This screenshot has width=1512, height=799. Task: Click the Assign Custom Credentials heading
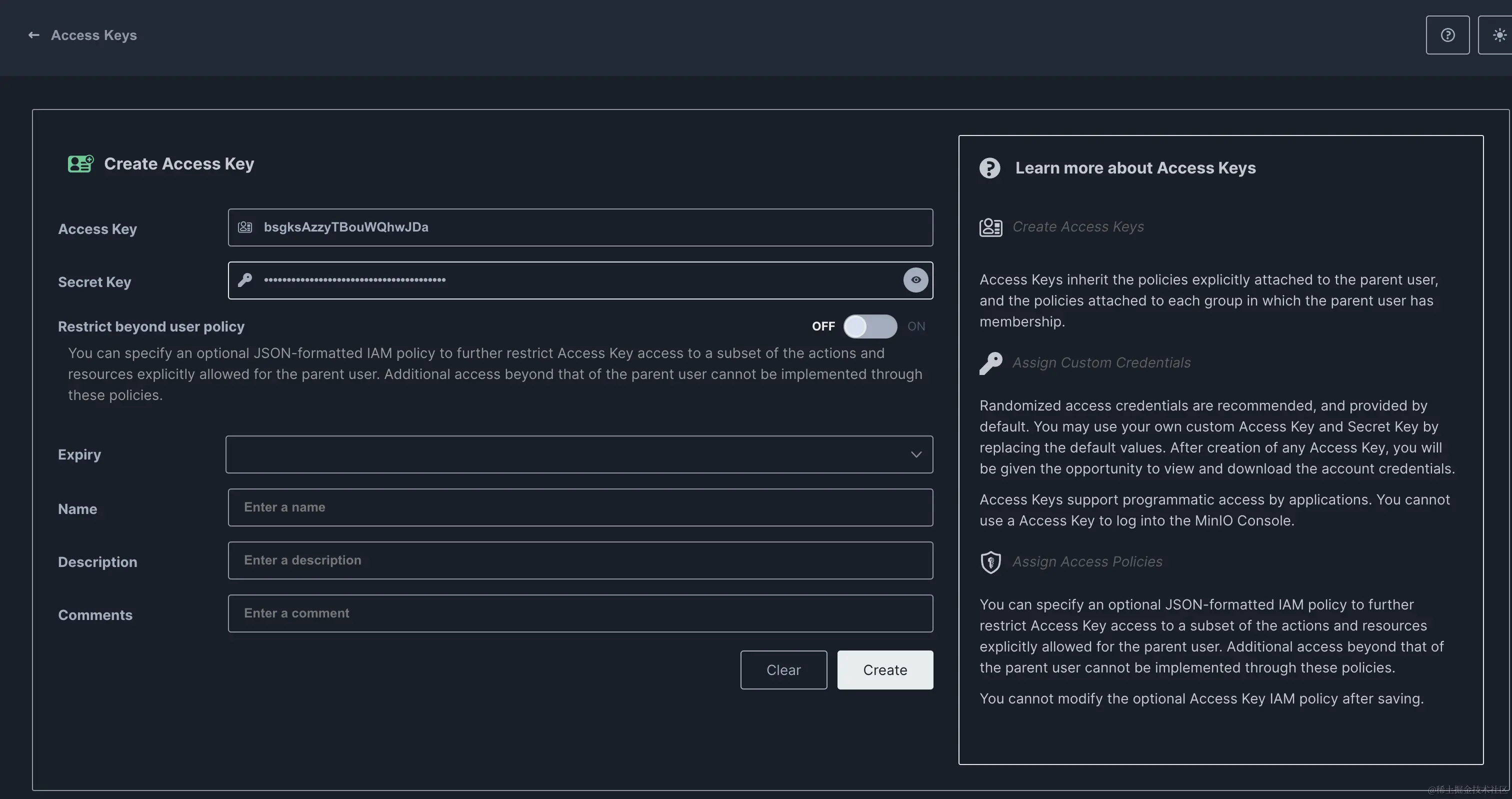coord(1101,362)
